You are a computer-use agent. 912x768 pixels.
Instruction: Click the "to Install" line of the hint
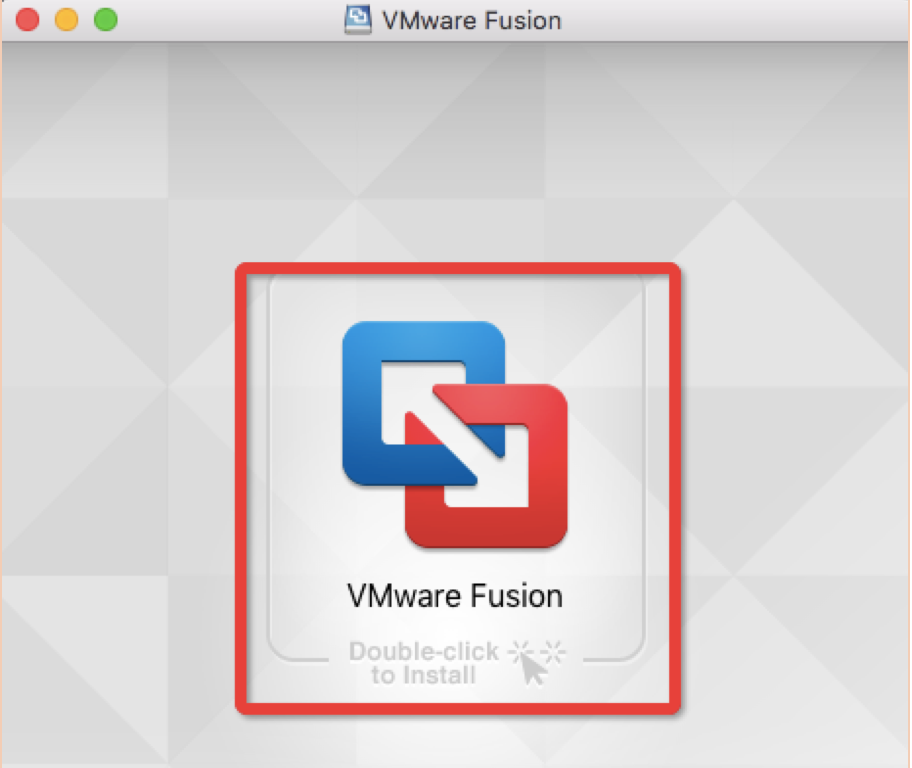coord(423,676)
